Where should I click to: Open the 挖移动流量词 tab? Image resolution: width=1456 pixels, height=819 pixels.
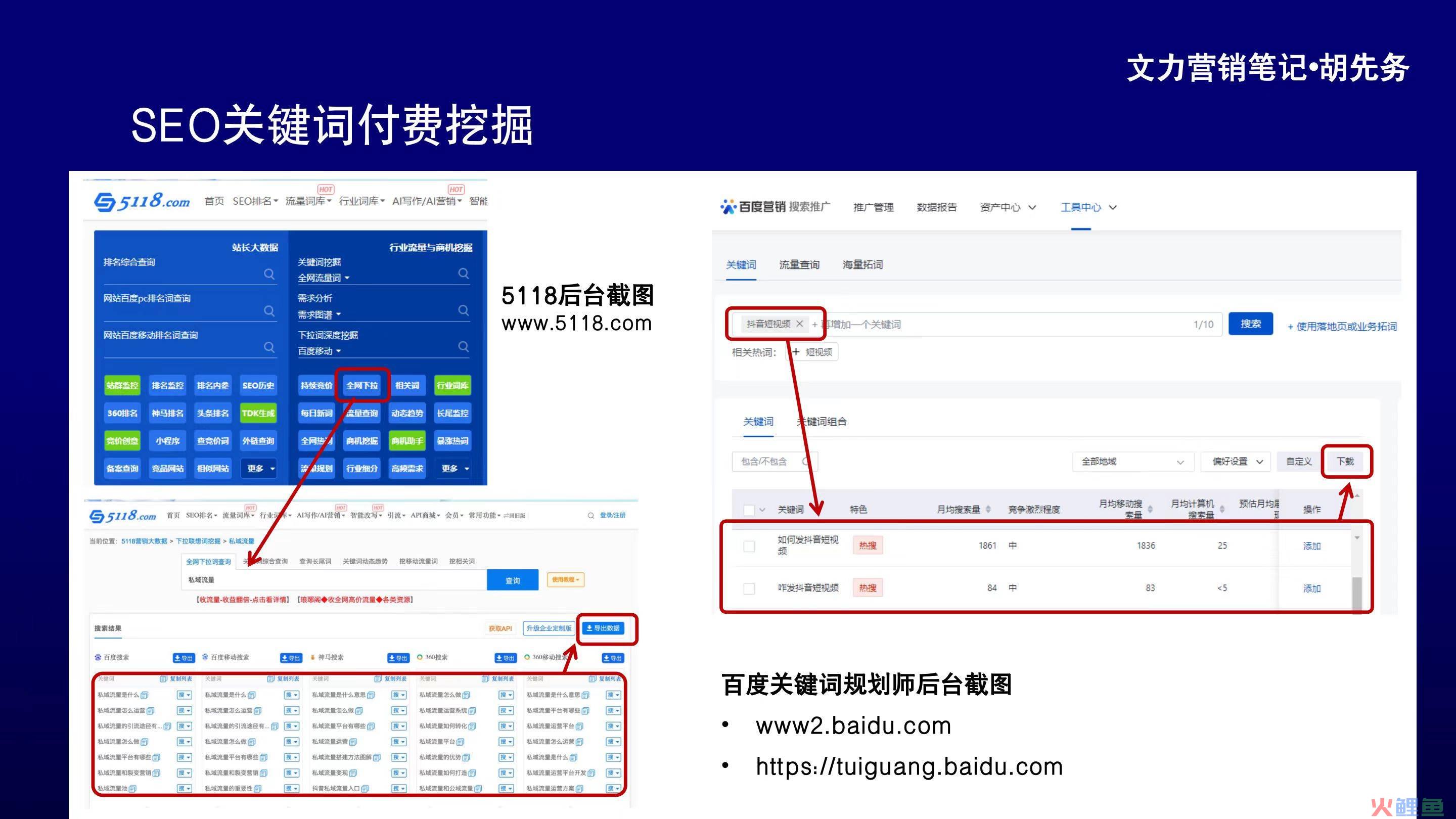(418, 561)
